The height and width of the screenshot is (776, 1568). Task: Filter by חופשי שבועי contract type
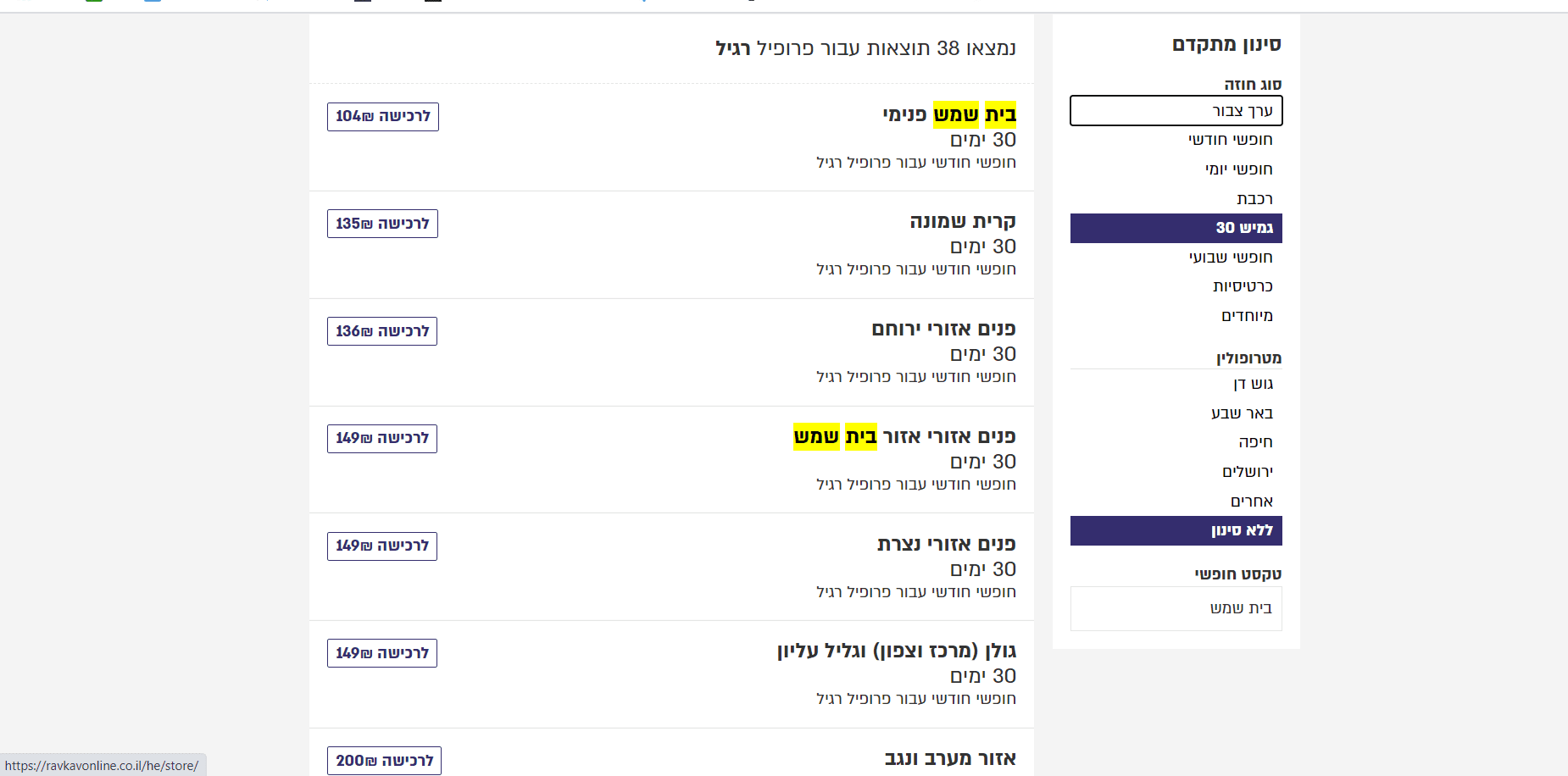click(x=1230, y=258)
